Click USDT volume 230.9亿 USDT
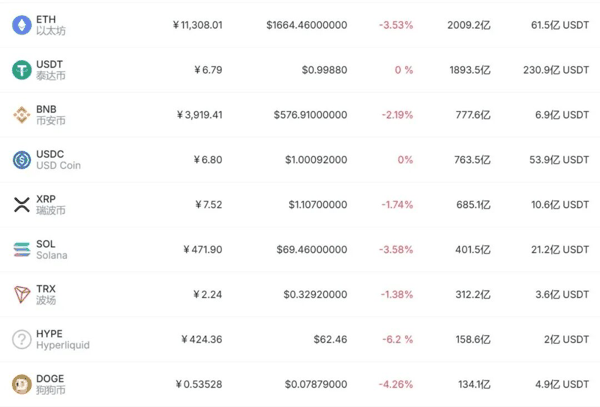Image resolution: width=600 pixels, height=407 pixels. click(x=556, y=70)
